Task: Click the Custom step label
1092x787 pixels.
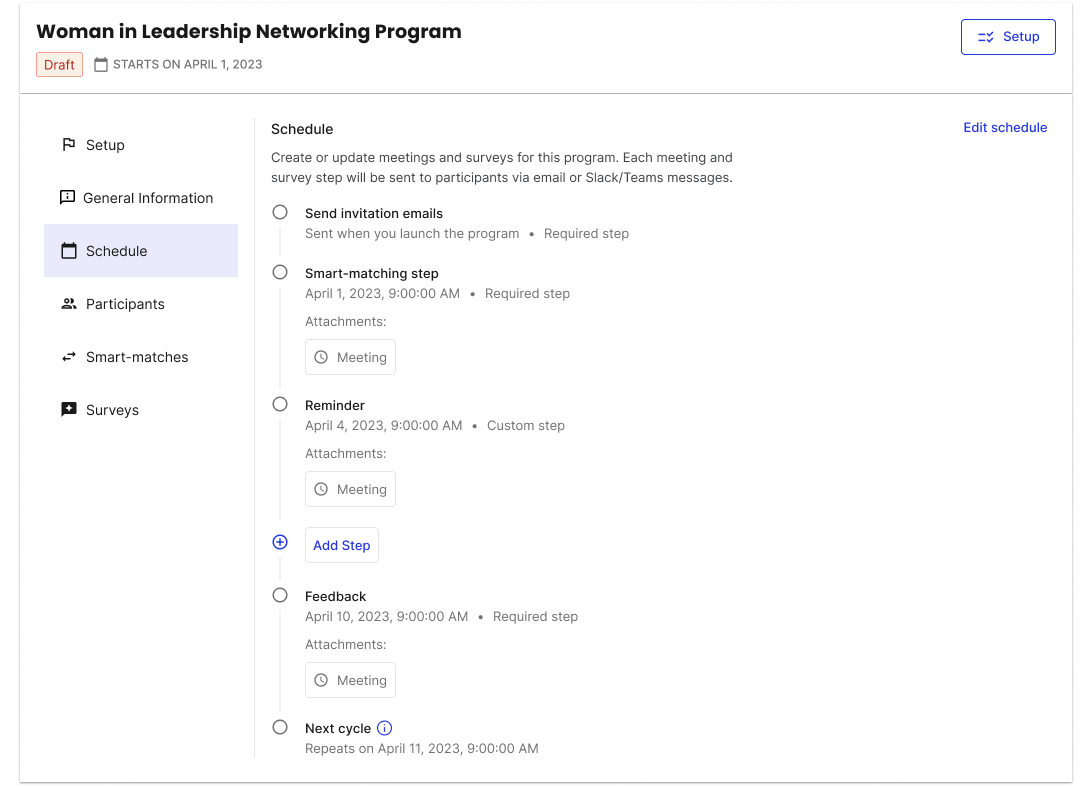Action: click(526, 426)
